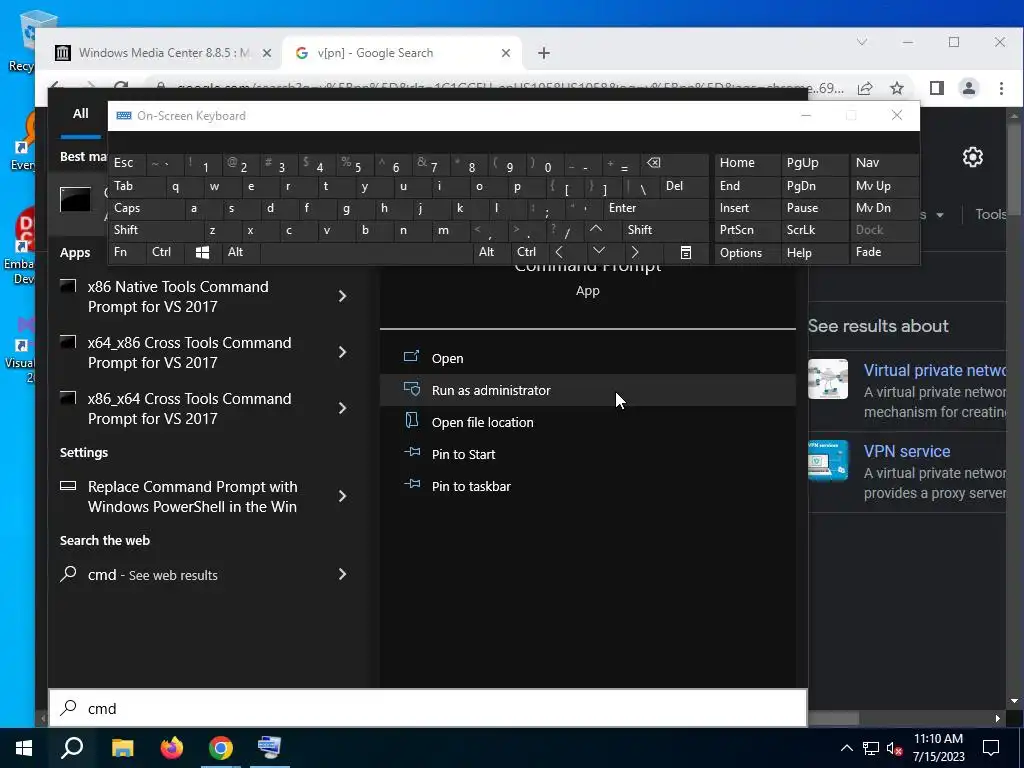Viewport: 1024px width, 768px height.
Task: Toggle the right Alt key on On-Screen Keyboard
Action: pos(492,252)
